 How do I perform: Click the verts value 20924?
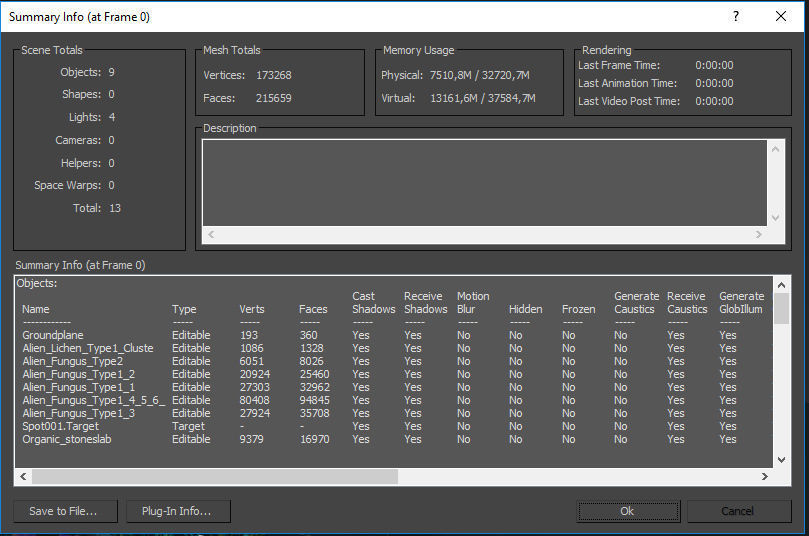[254, 374]
